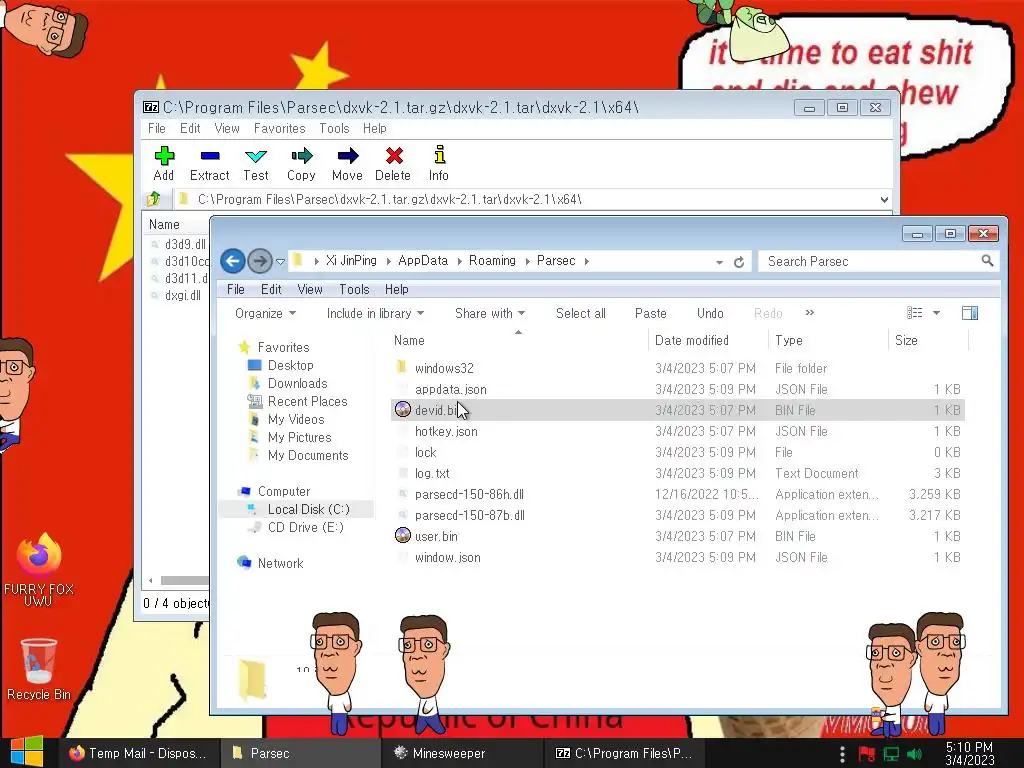This screenshot has height=768, width=1024.
Task: Click the search magnifier icon
Action: pyautogui.click(x=987, y=261)
